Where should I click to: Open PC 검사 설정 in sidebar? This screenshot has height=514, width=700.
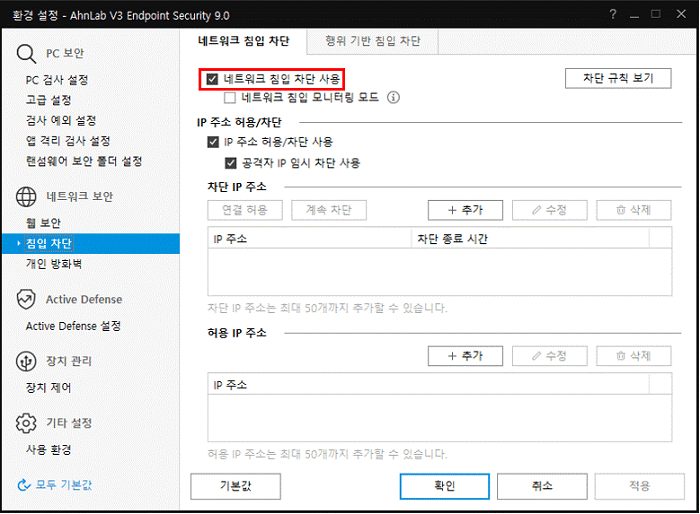[x=57, y=80]
